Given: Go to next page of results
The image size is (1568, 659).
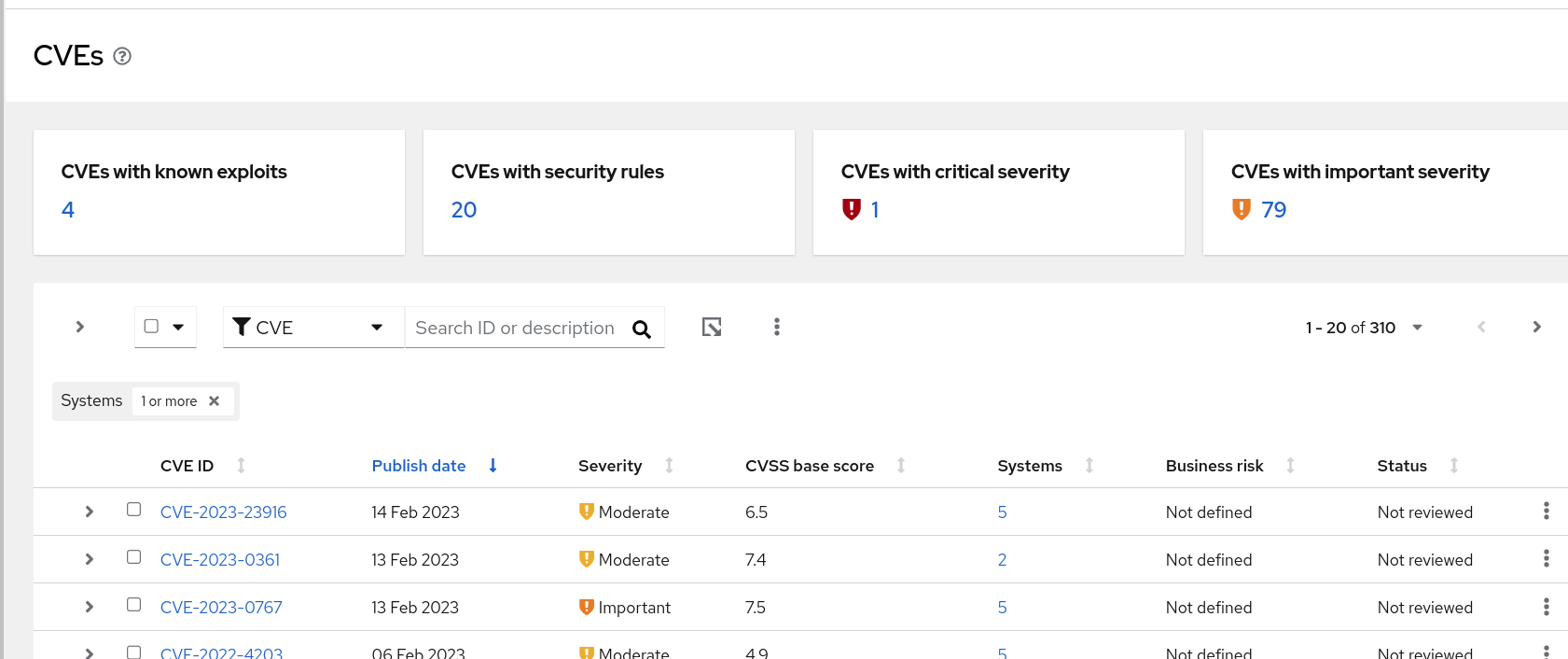Looking at the screenshot, I should point(1537,327).
